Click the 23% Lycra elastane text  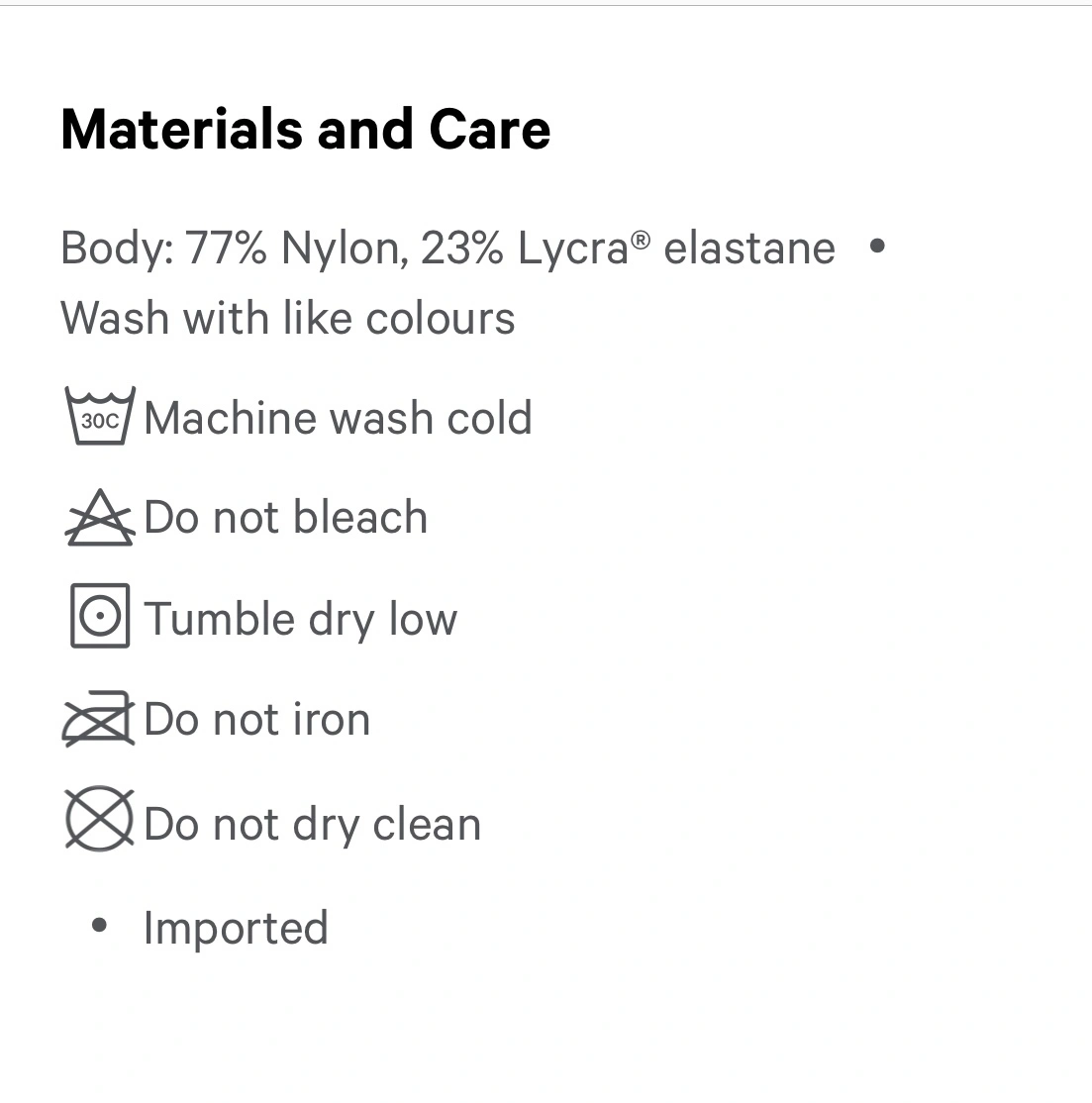click(x=628, y=248)
